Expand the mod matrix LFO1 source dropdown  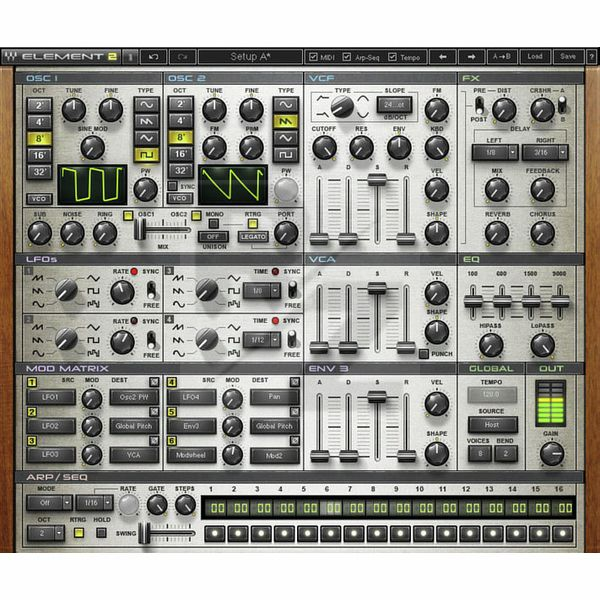pyautogui.click(x=58, y=398)
